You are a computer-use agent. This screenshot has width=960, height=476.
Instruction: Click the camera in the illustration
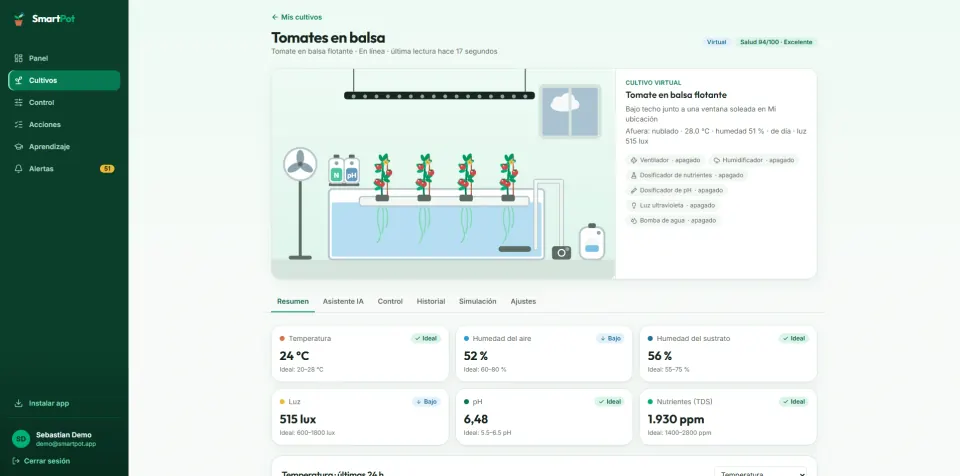561,252
